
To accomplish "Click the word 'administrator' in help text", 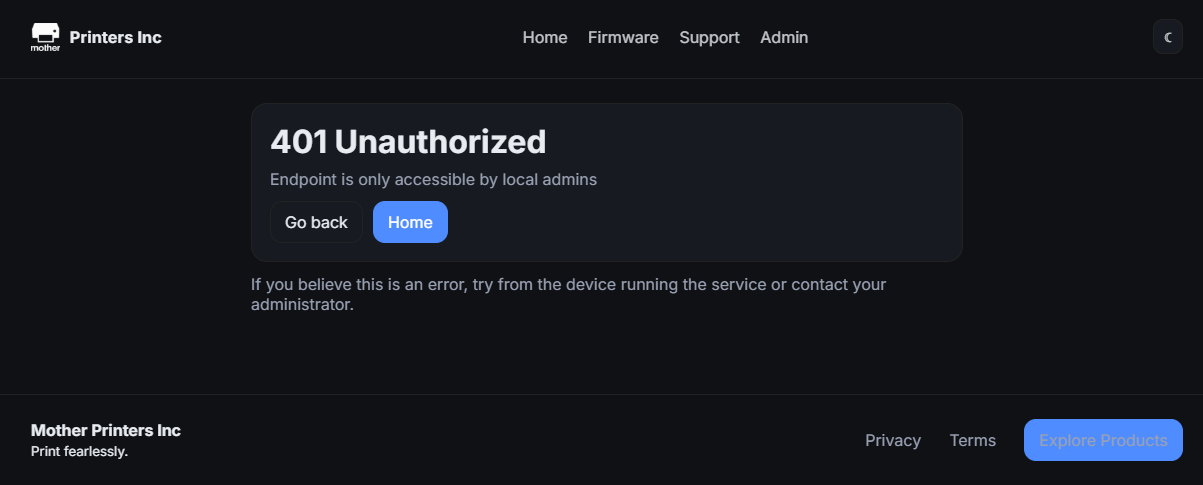I will click(301, 304).
